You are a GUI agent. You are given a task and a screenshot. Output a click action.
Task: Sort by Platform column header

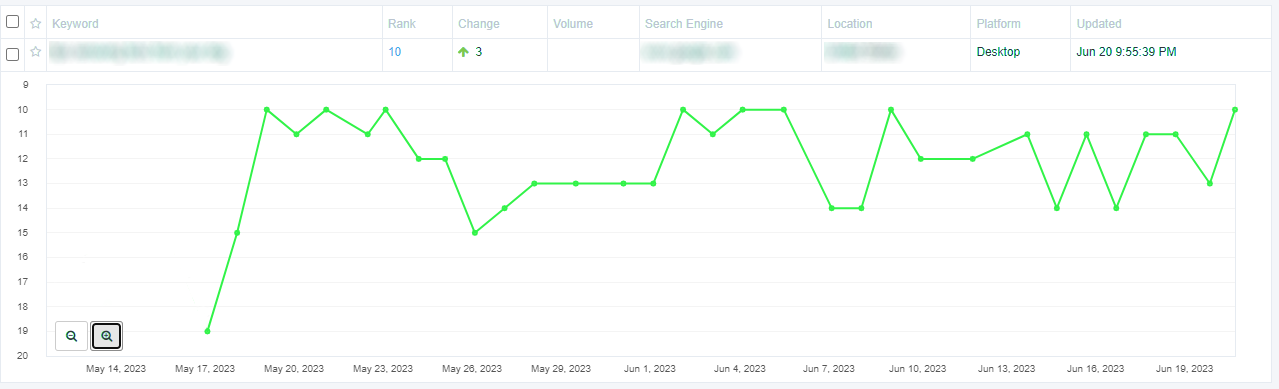pos(1000,23)
